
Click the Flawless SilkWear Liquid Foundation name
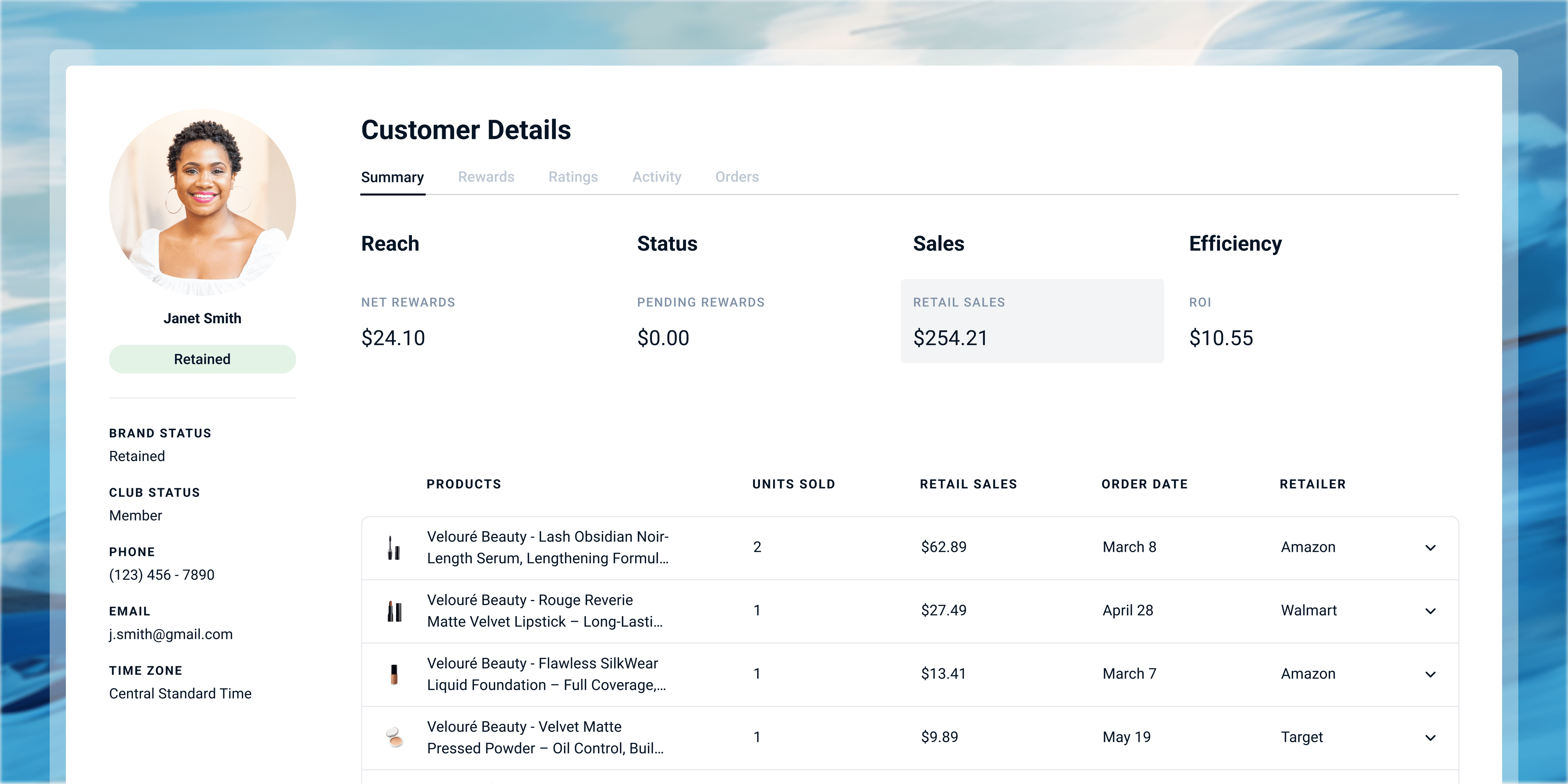[x=547, y=674]
